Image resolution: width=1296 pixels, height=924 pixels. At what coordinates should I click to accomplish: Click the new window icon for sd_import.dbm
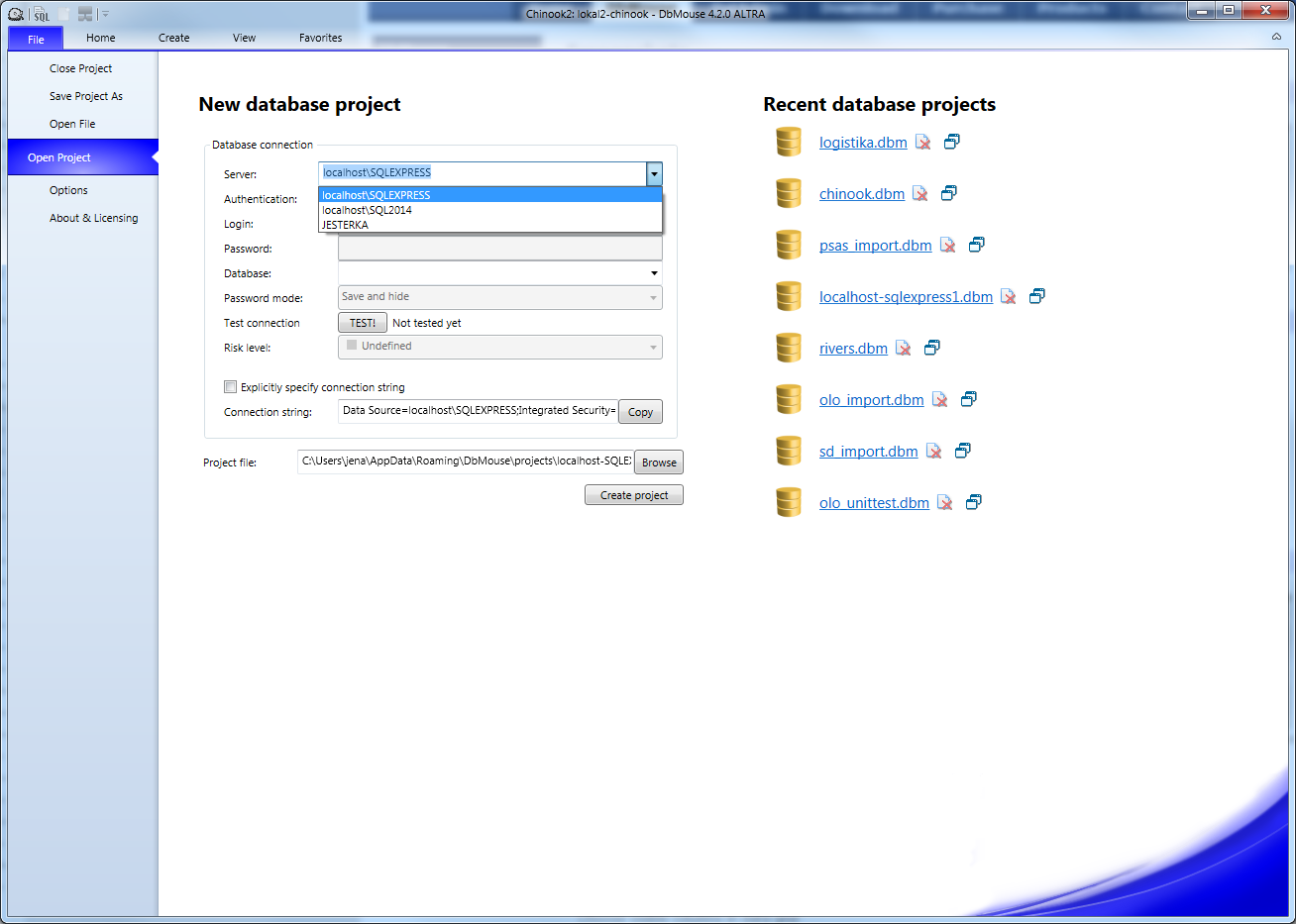pyautogui.click(x=962, y=451)
